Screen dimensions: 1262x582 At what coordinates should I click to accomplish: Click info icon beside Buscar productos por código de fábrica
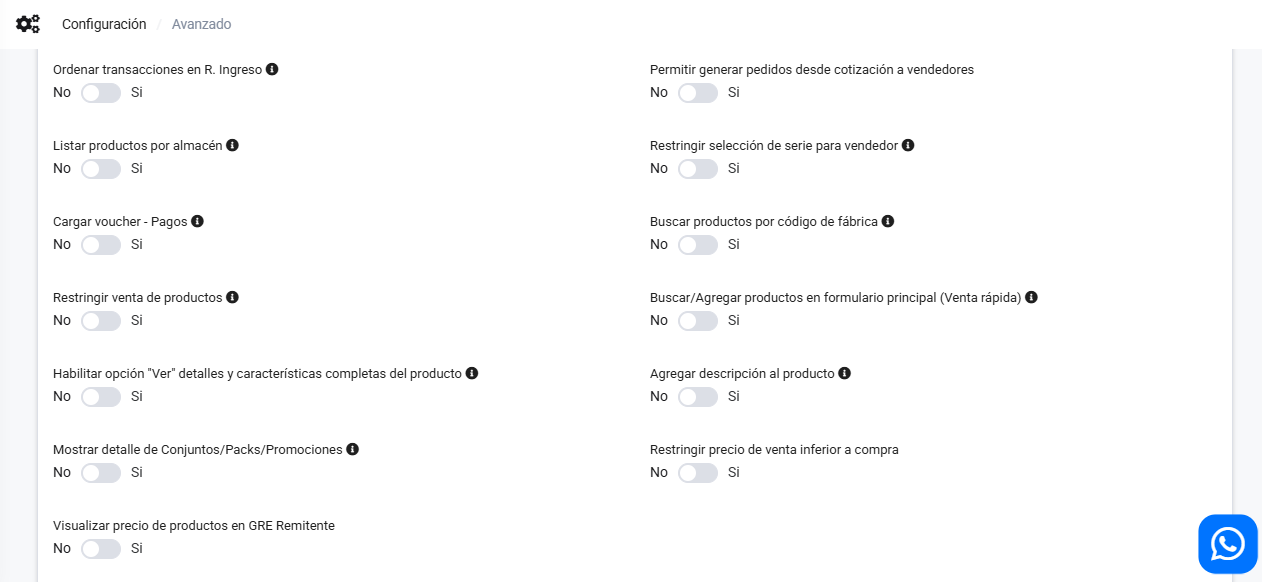click(887, 221)
